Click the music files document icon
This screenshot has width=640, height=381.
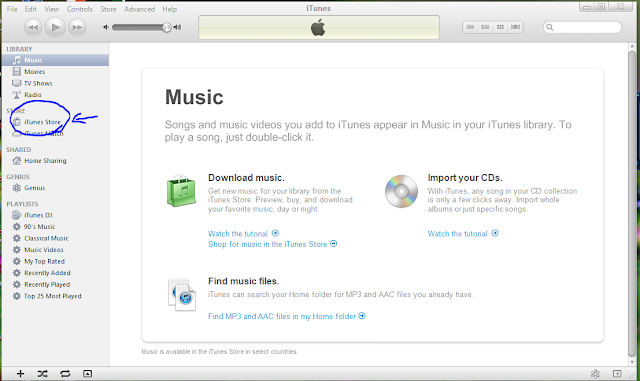182,294
